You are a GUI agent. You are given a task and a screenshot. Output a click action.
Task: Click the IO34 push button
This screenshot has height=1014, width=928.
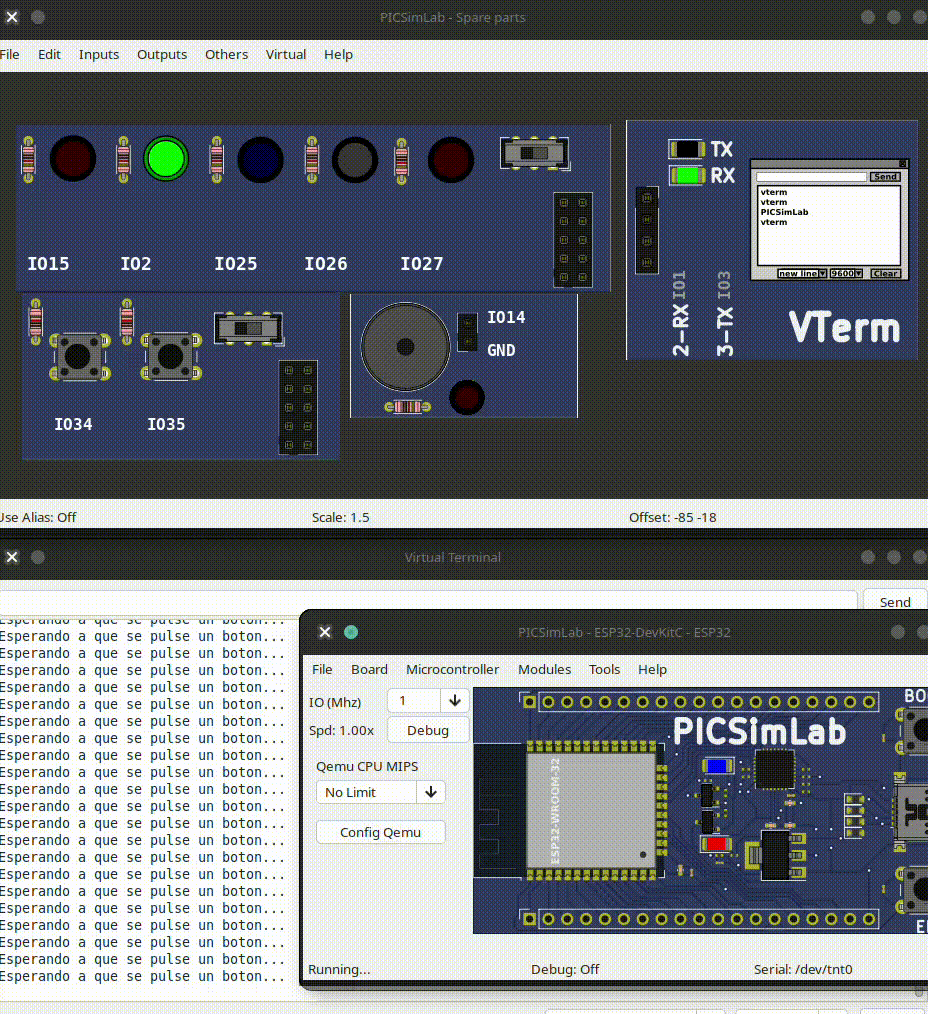(78, 356)
